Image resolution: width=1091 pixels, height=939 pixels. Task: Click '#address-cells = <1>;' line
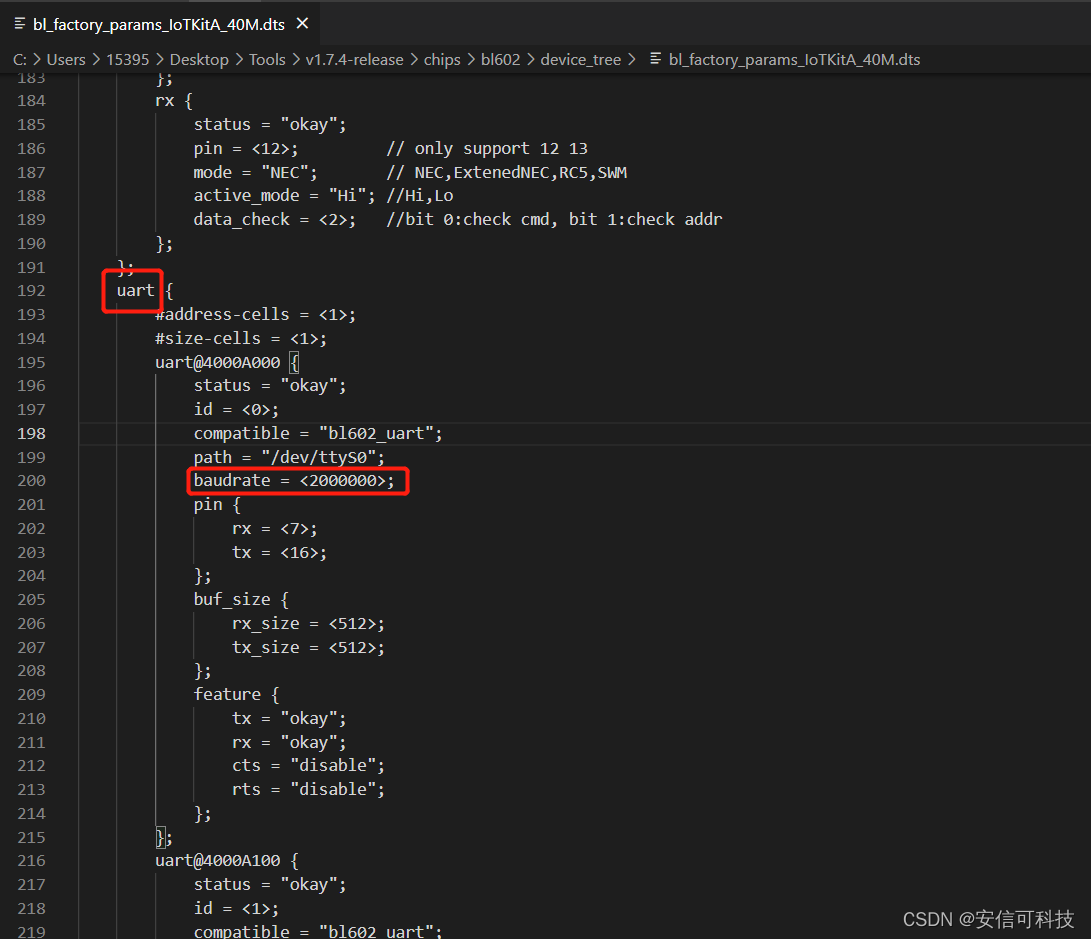point(255,314)
